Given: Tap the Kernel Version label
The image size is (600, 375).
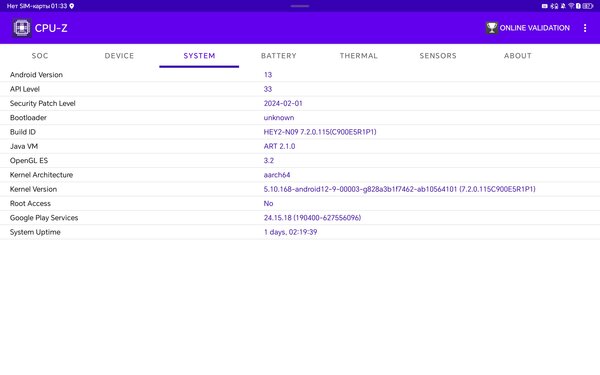Looking at the screenshot, I should click(x=33, y=189).
